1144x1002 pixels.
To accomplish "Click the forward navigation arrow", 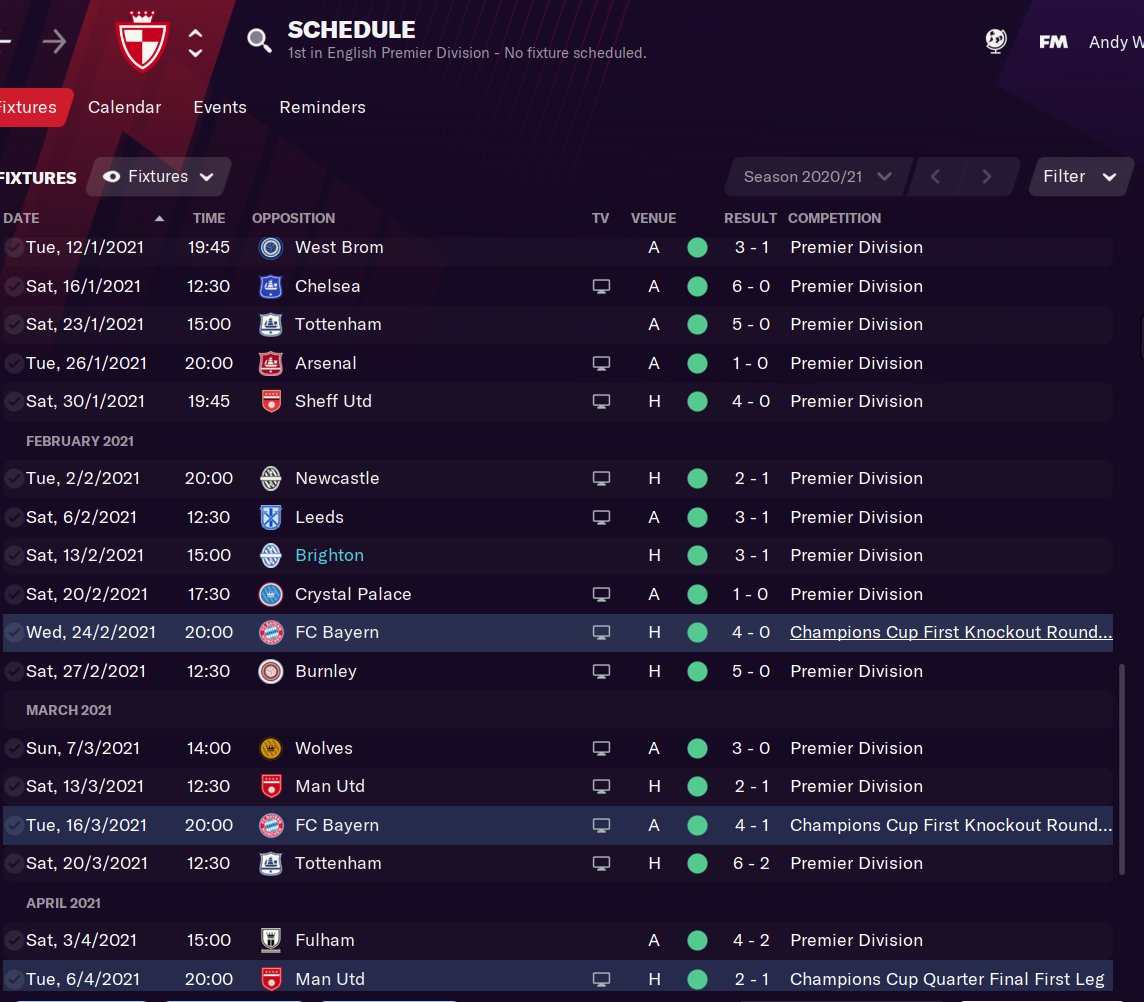I will coord(54,42).
